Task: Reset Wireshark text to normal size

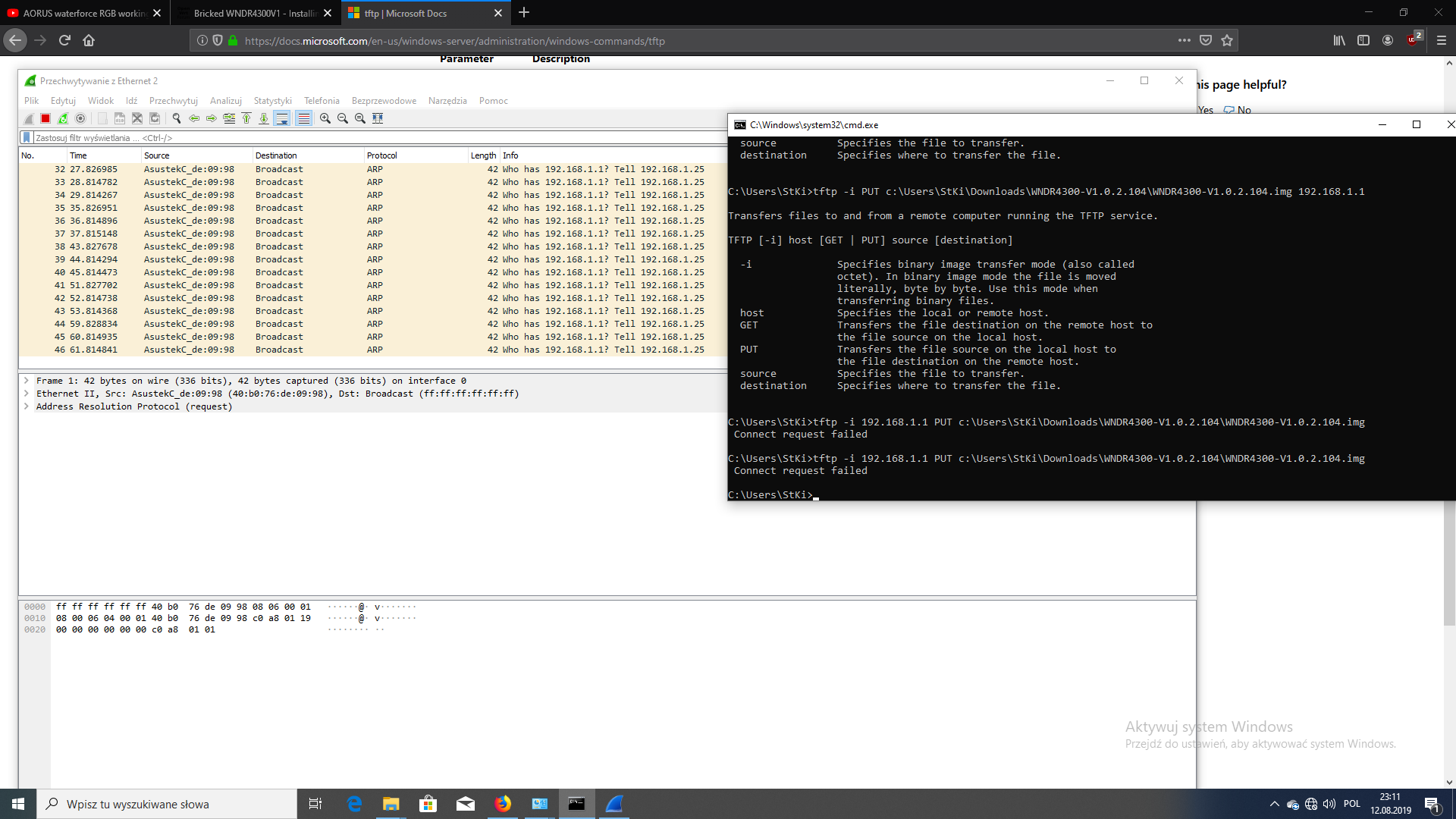Action: click(x=360, y=118)
